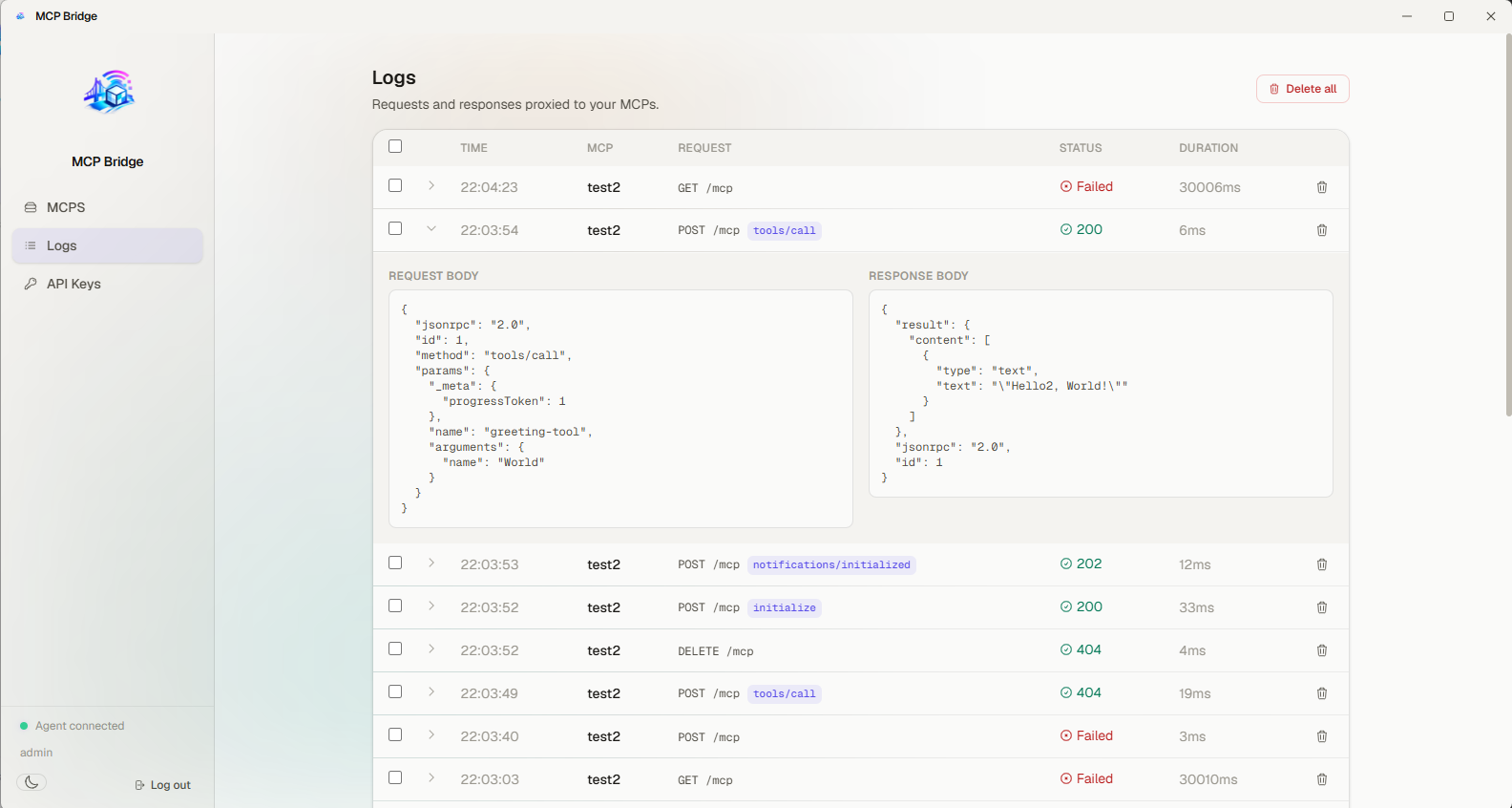Log out of the admin account
This screenshot has height=808, width=1512.
[x=162, y=785]
